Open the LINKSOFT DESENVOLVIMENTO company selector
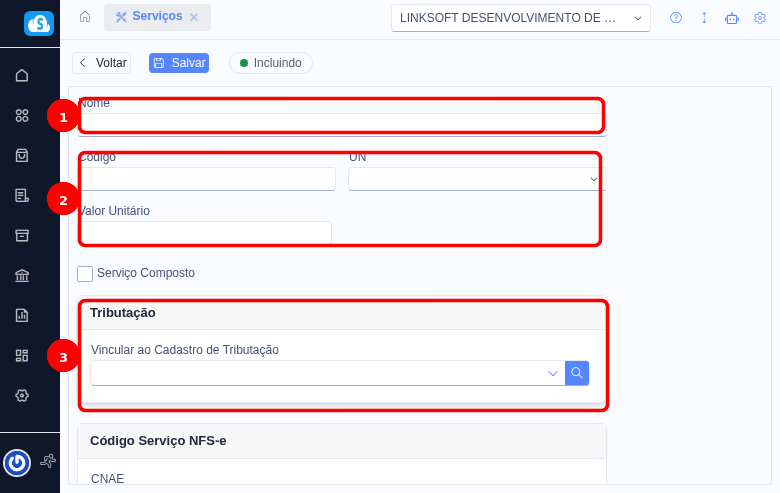Viewport: 780px width, 493px height. pyautogui.click(x=520, y=18)
